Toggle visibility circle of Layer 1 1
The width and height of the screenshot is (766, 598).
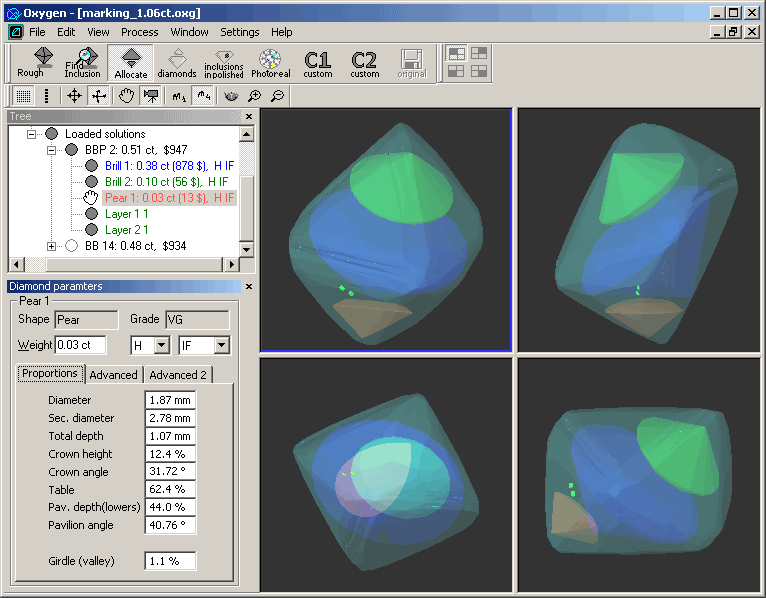(91, 214)
